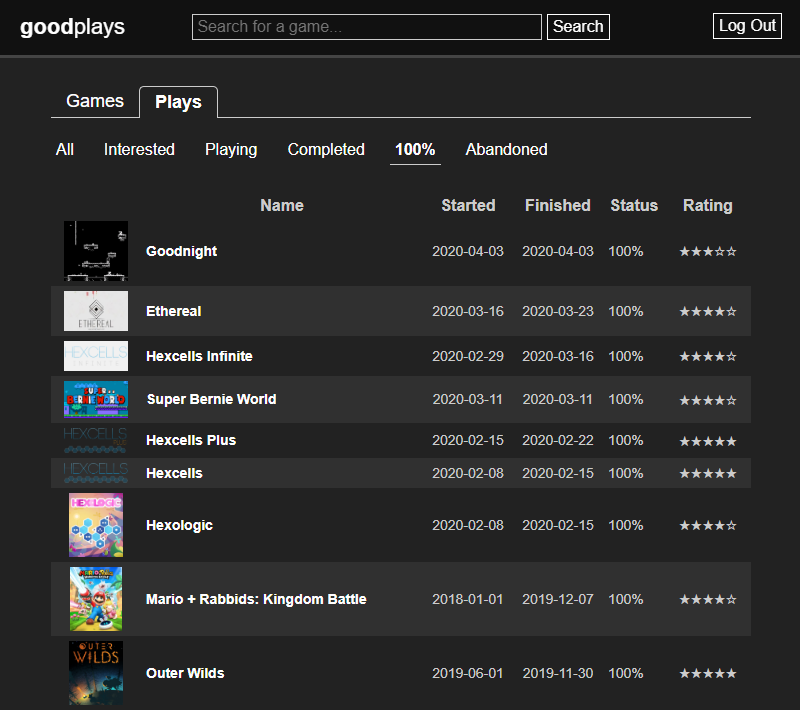Open the Outer Wilds cover thumbnail
The height and width of the screenshot is (710, 800).
tap(96, 673)
